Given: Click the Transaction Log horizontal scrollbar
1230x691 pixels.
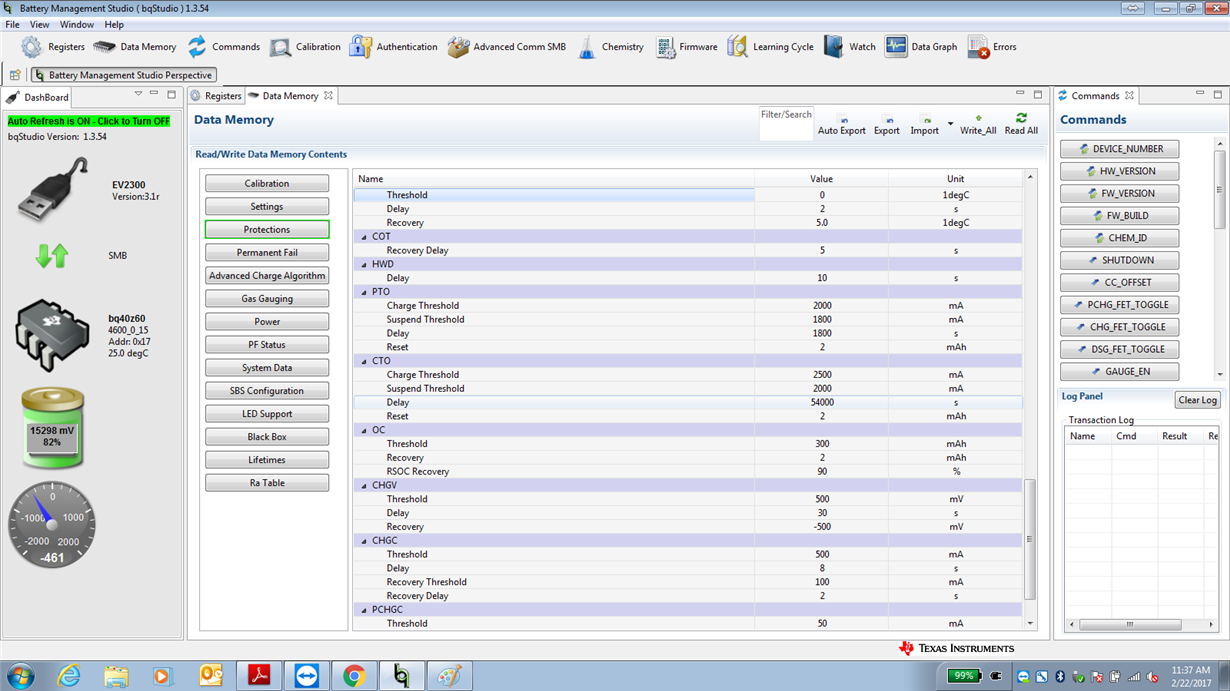Looking at the screenshot, I should pyautogui.click(x=1130, y=624).
